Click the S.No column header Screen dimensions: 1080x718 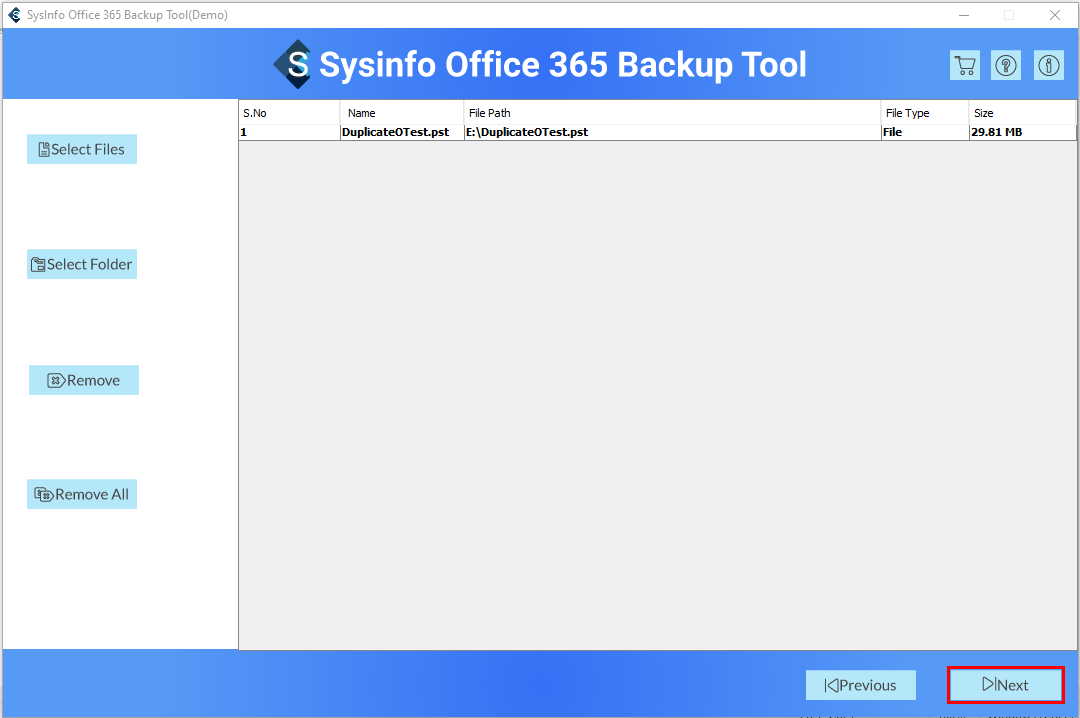[288, 113]
